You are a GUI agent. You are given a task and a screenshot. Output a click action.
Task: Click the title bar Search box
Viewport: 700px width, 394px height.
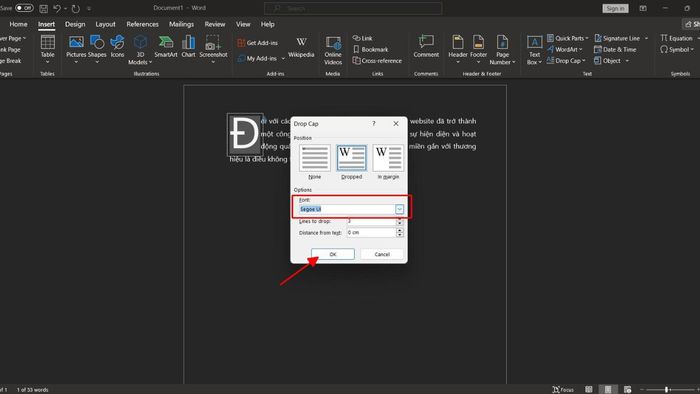(x=353, y=8)
